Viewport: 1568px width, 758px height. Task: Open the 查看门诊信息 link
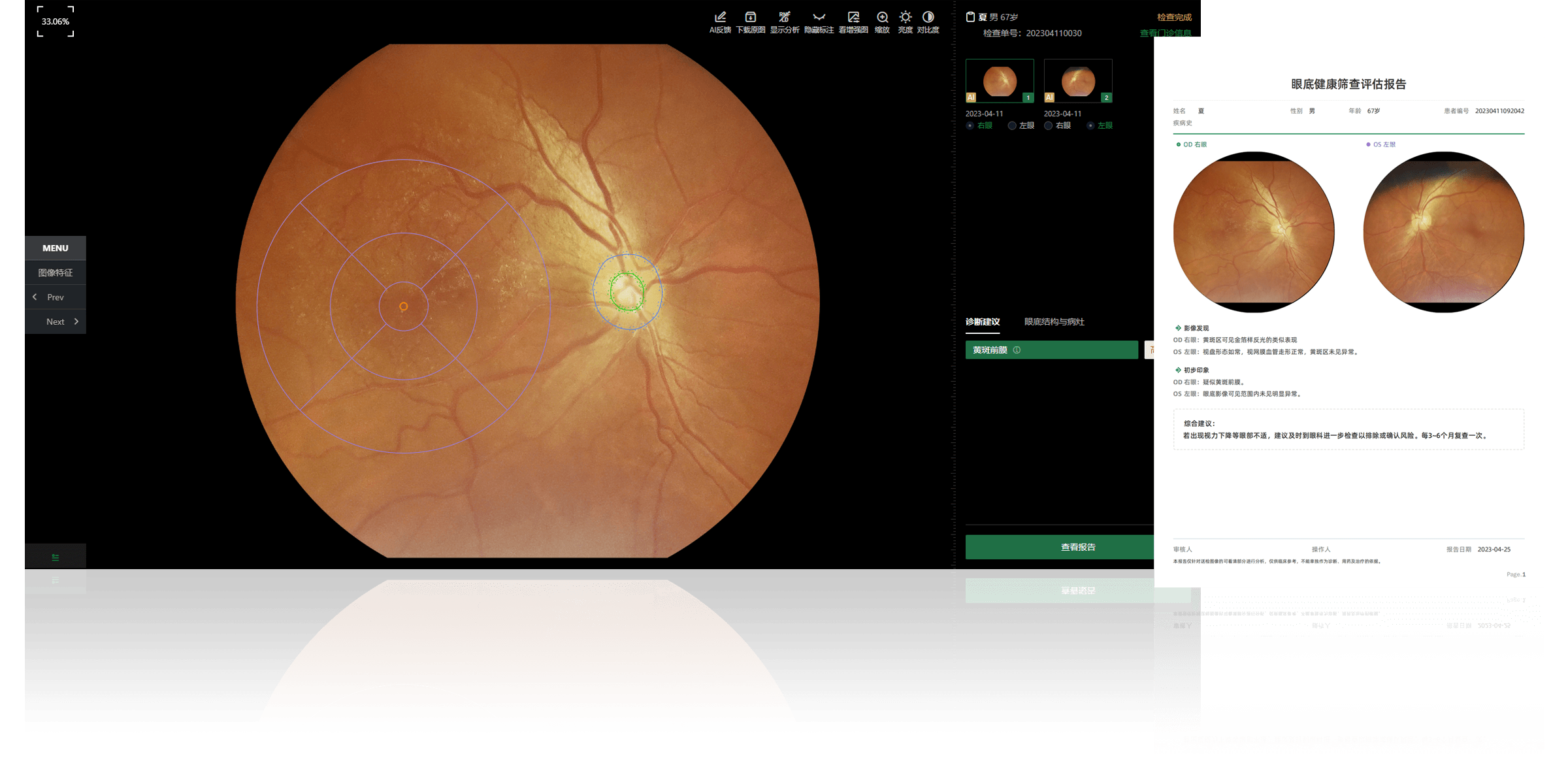[1166, 33]
